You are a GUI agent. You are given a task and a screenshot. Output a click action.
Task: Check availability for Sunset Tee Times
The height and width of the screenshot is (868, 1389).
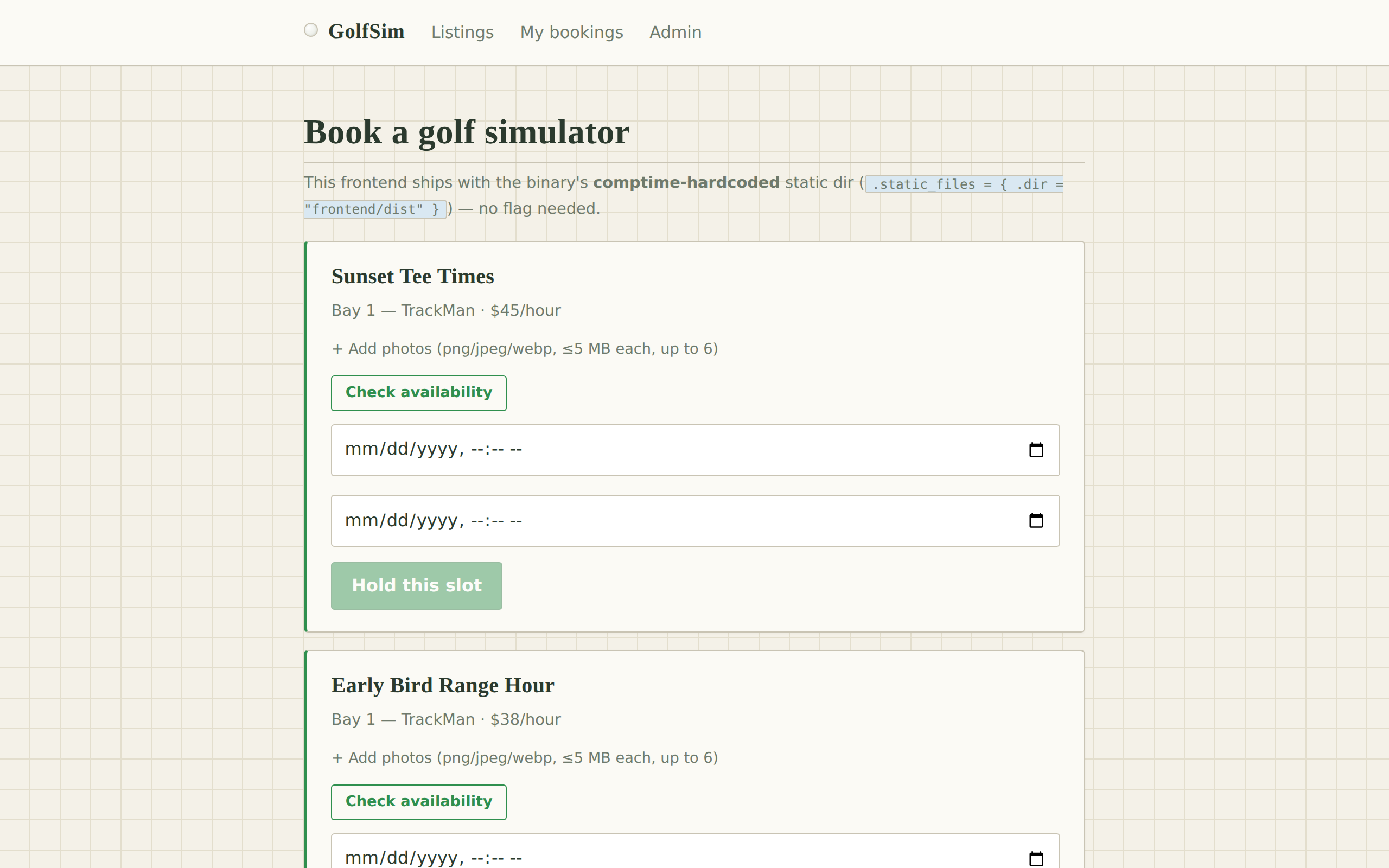(418, 393)
